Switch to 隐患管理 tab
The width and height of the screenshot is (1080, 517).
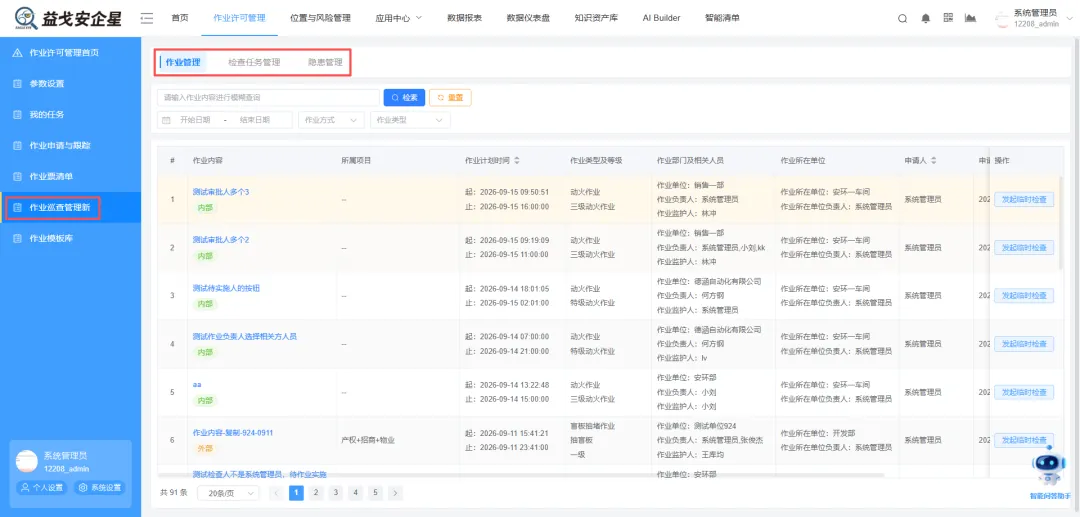pos(325,62)
